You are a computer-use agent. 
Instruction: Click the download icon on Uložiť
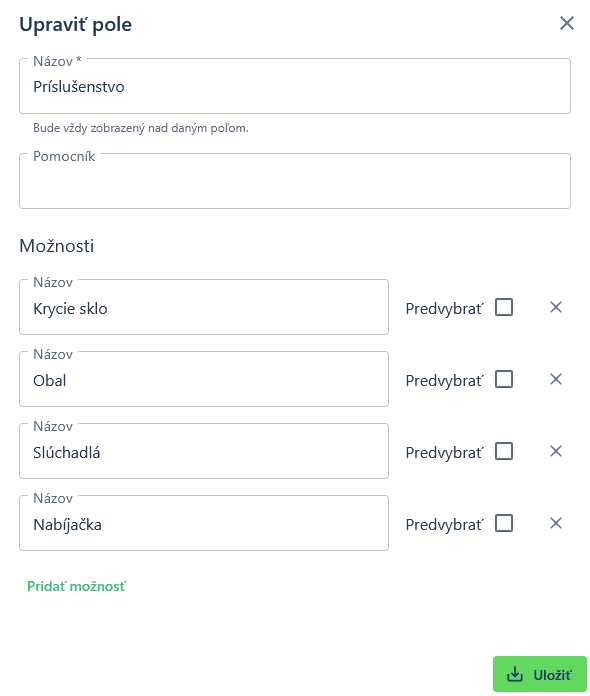pos(515,674)
